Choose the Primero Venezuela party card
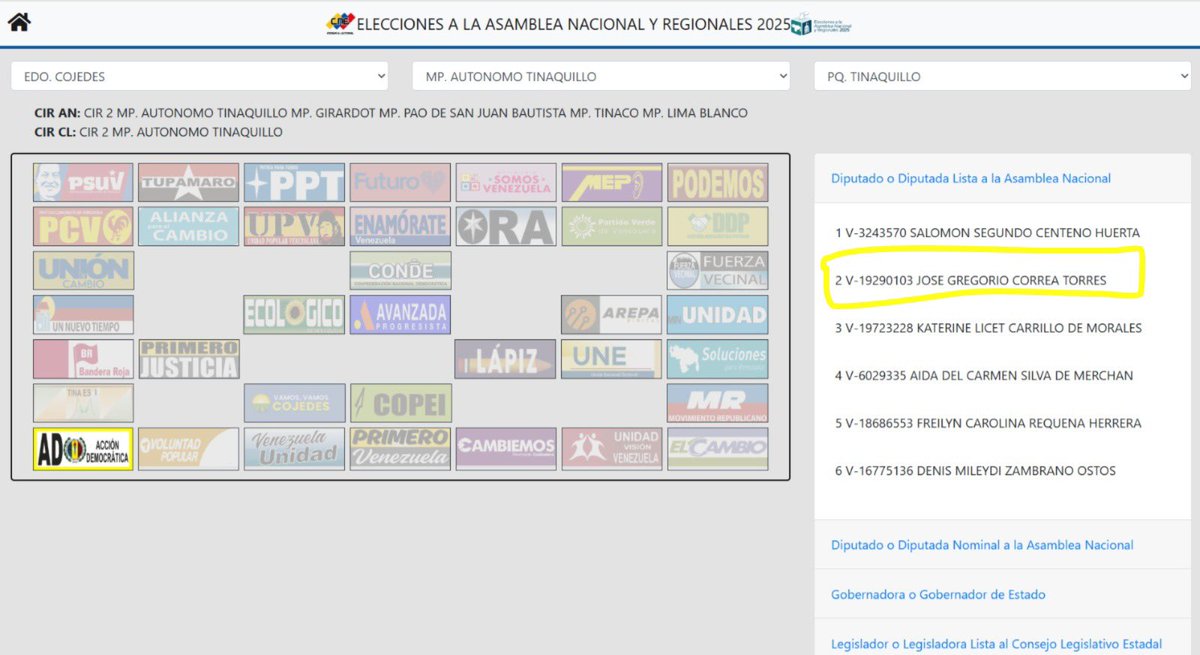The width and height of the screenshot is (1200, 655). pos(400,448)
